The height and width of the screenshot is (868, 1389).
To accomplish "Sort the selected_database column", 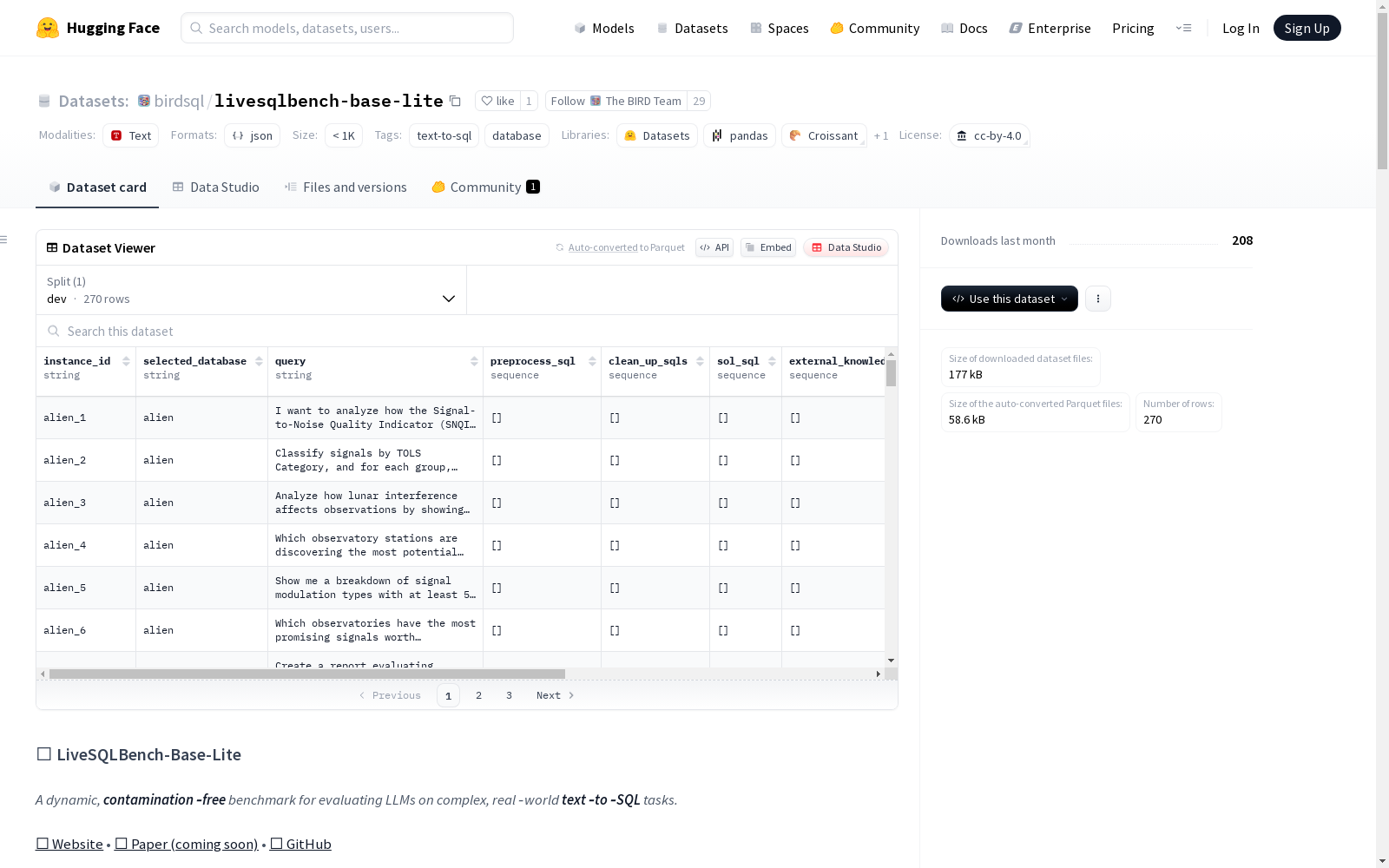I will [x=259, y=361].
